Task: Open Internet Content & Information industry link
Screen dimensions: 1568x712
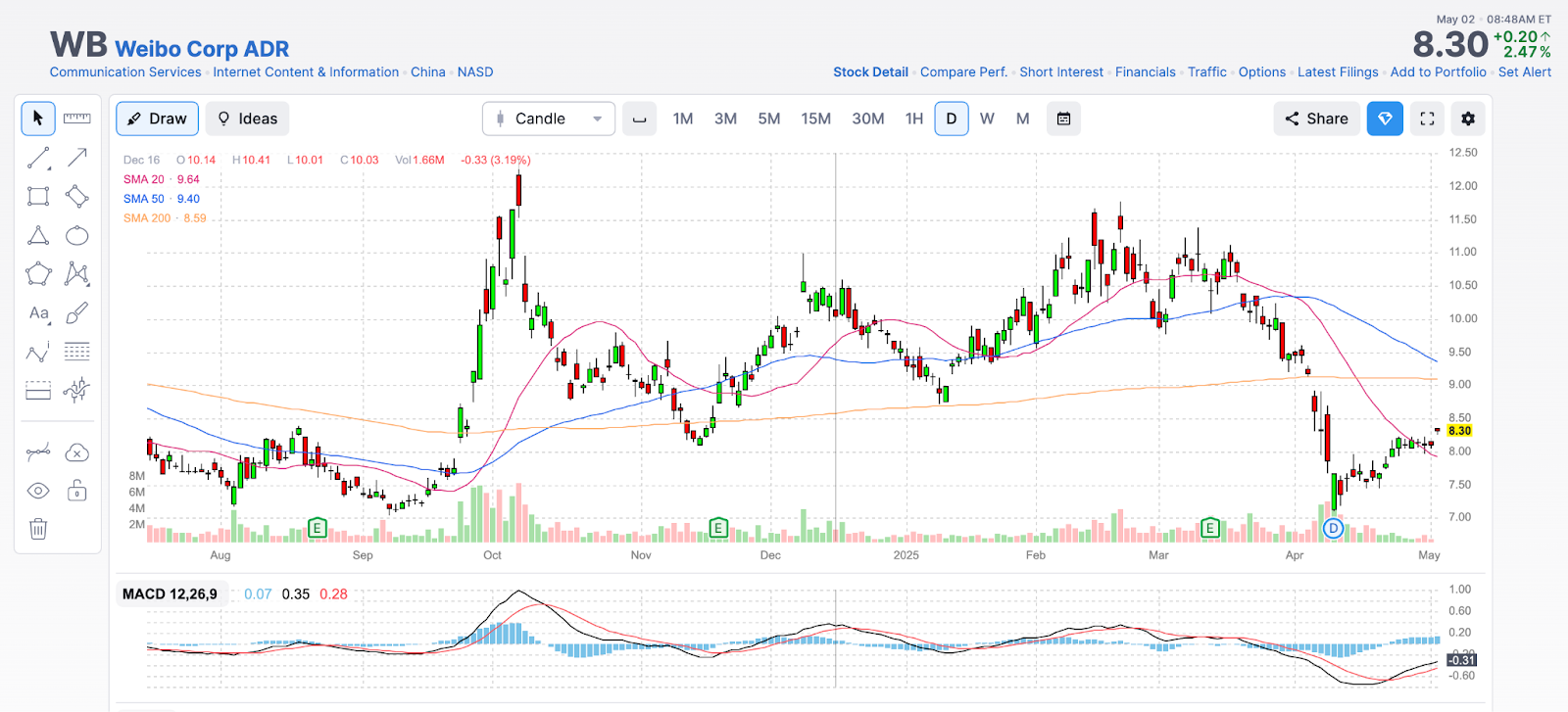Action: point(306,72)
